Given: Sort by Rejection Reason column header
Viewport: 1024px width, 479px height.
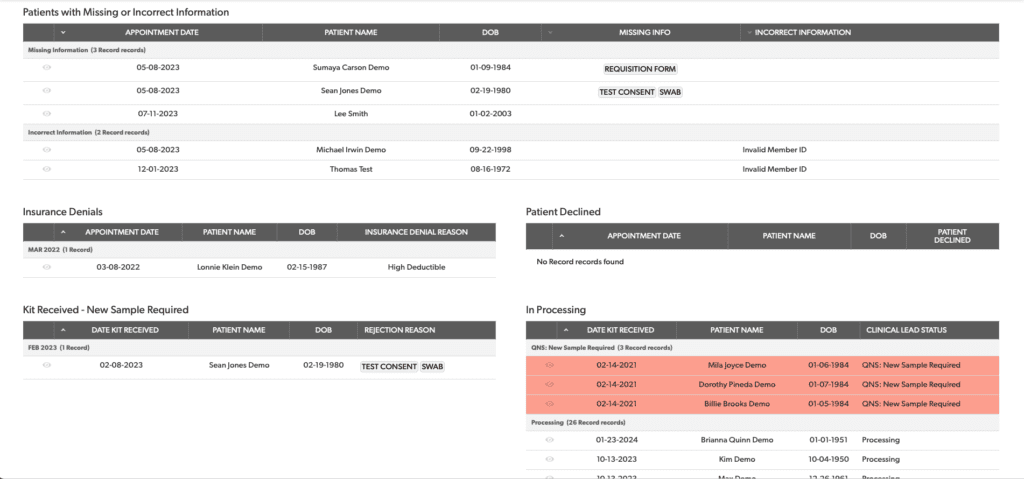Looking at the screenshot, I should (401, 330).
